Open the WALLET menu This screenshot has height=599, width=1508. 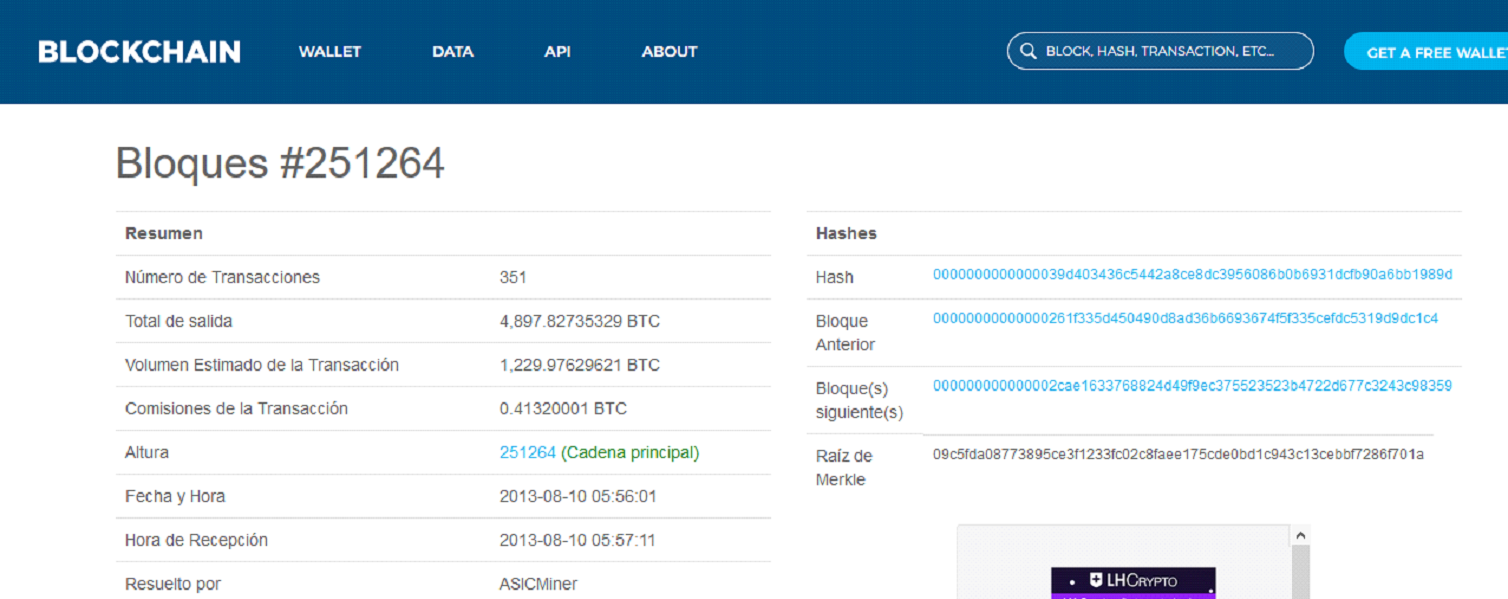click(x=329, y=52)
